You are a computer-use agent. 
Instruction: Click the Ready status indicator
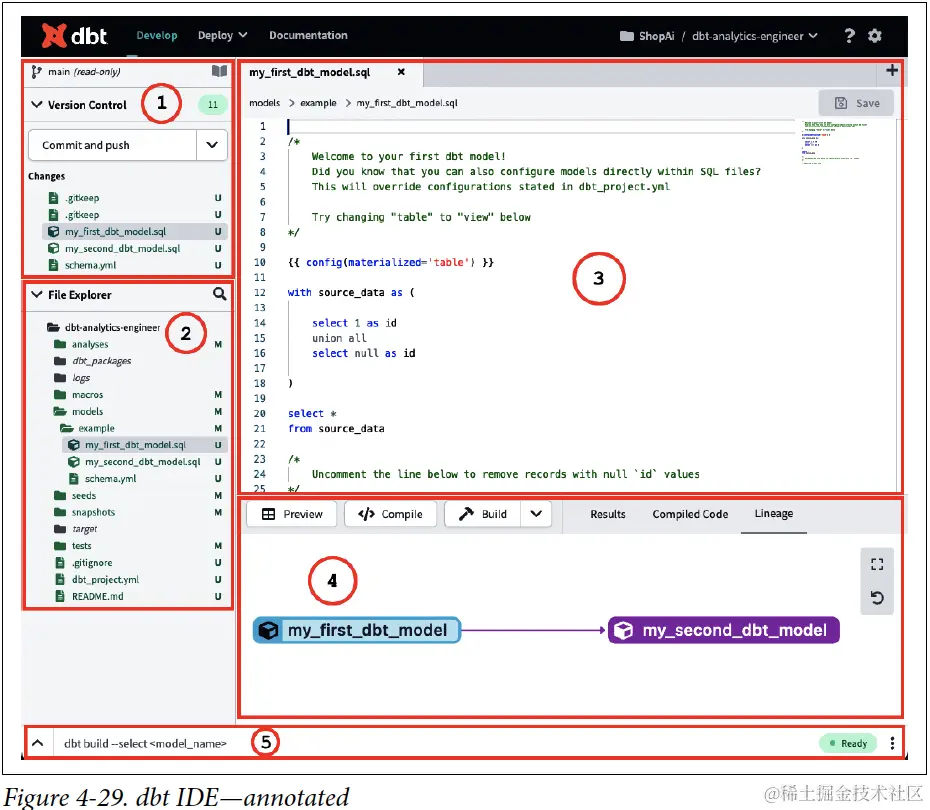click(848, 743)
